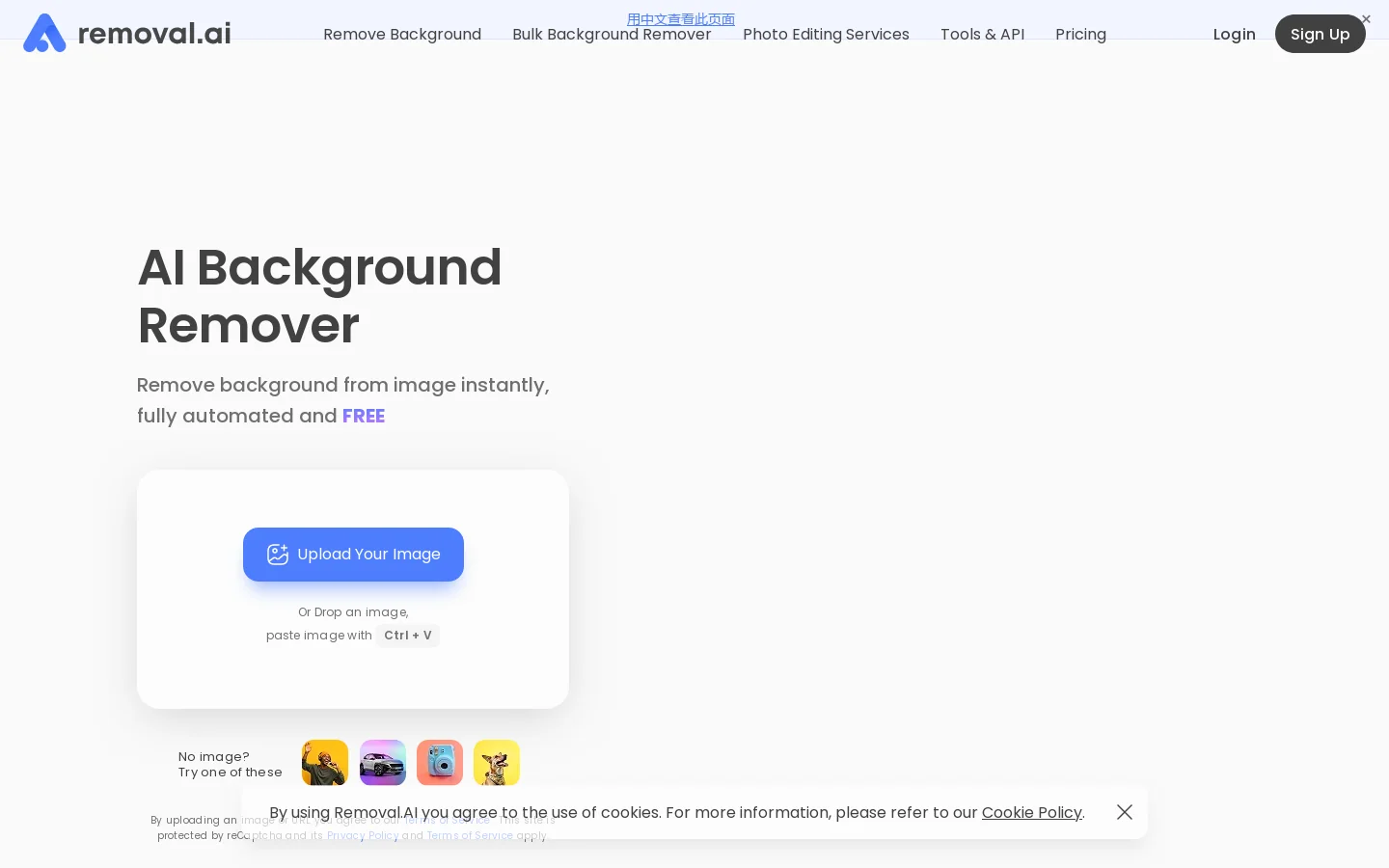Try the sample blue camera image
This screenshot has width=1389, height=868.
point(440,763)
